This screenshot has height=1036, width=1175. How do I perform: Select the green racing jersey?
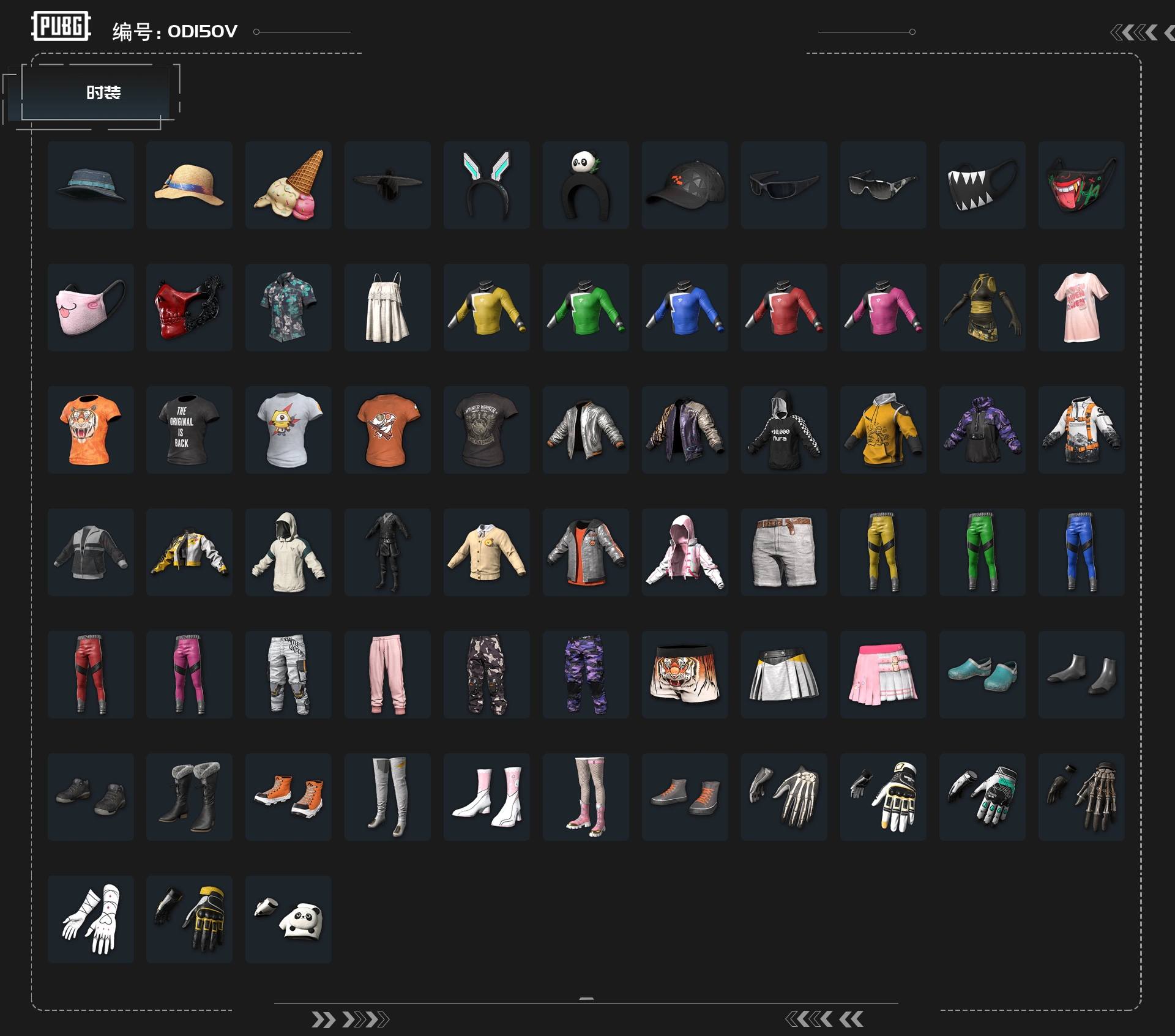pos(586,307)
